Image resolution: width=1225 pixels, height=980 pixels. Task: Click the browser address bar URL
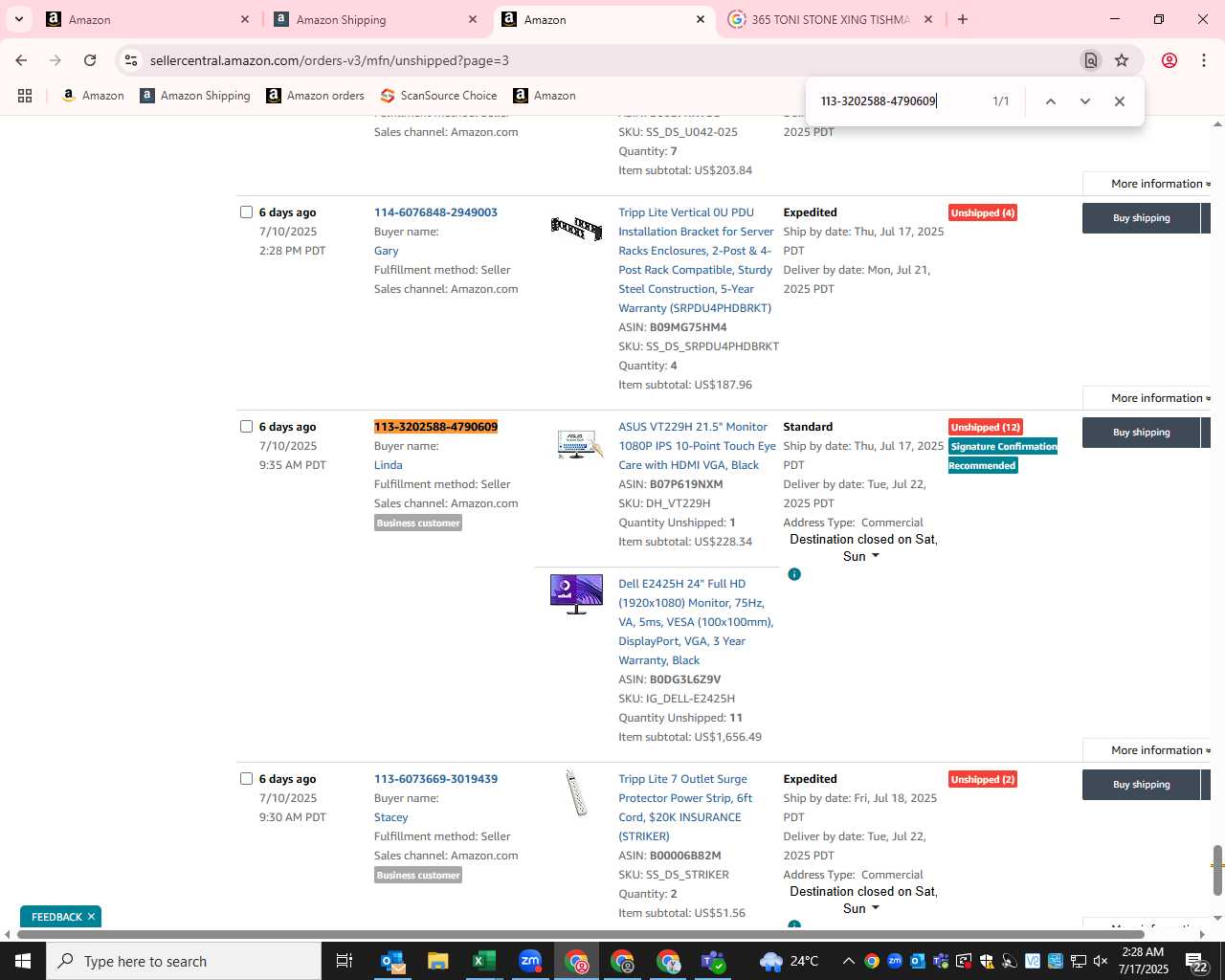pyautogui.click(x=329, y=60)
